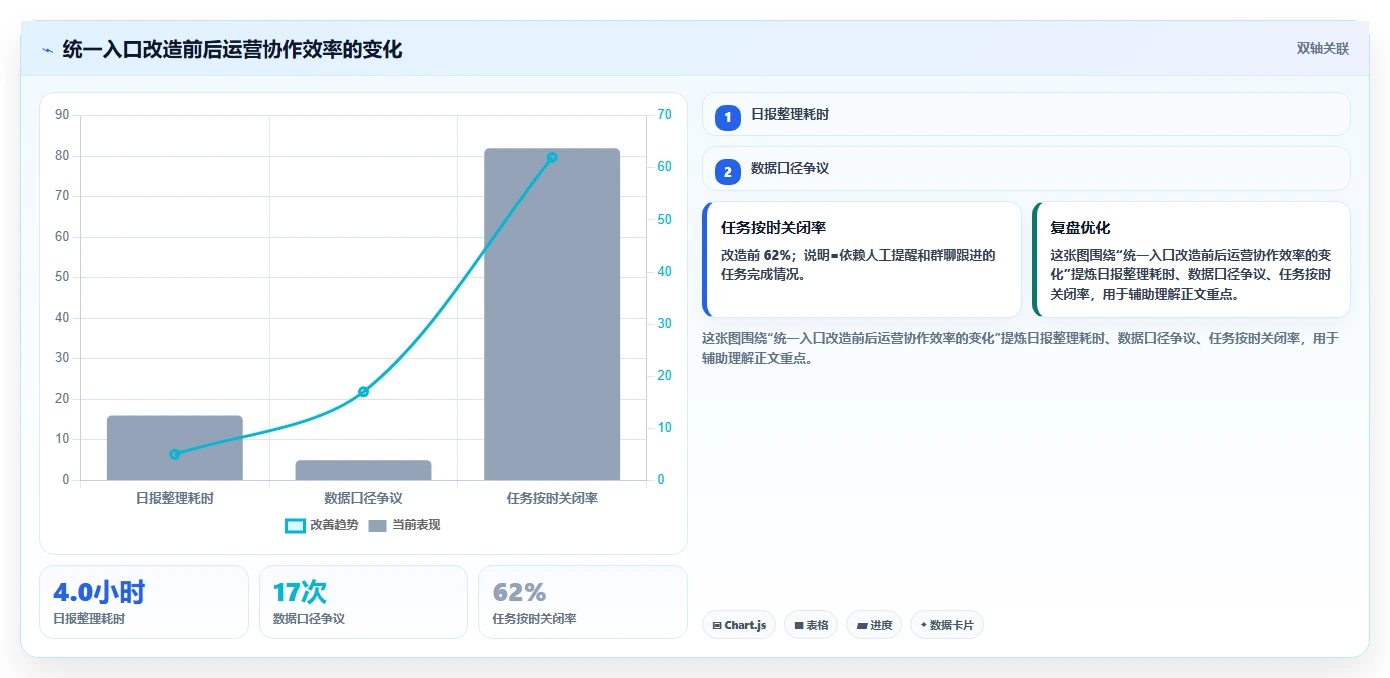
Task: Click the teal 30 tick on right axis
Action: (664, 323)
